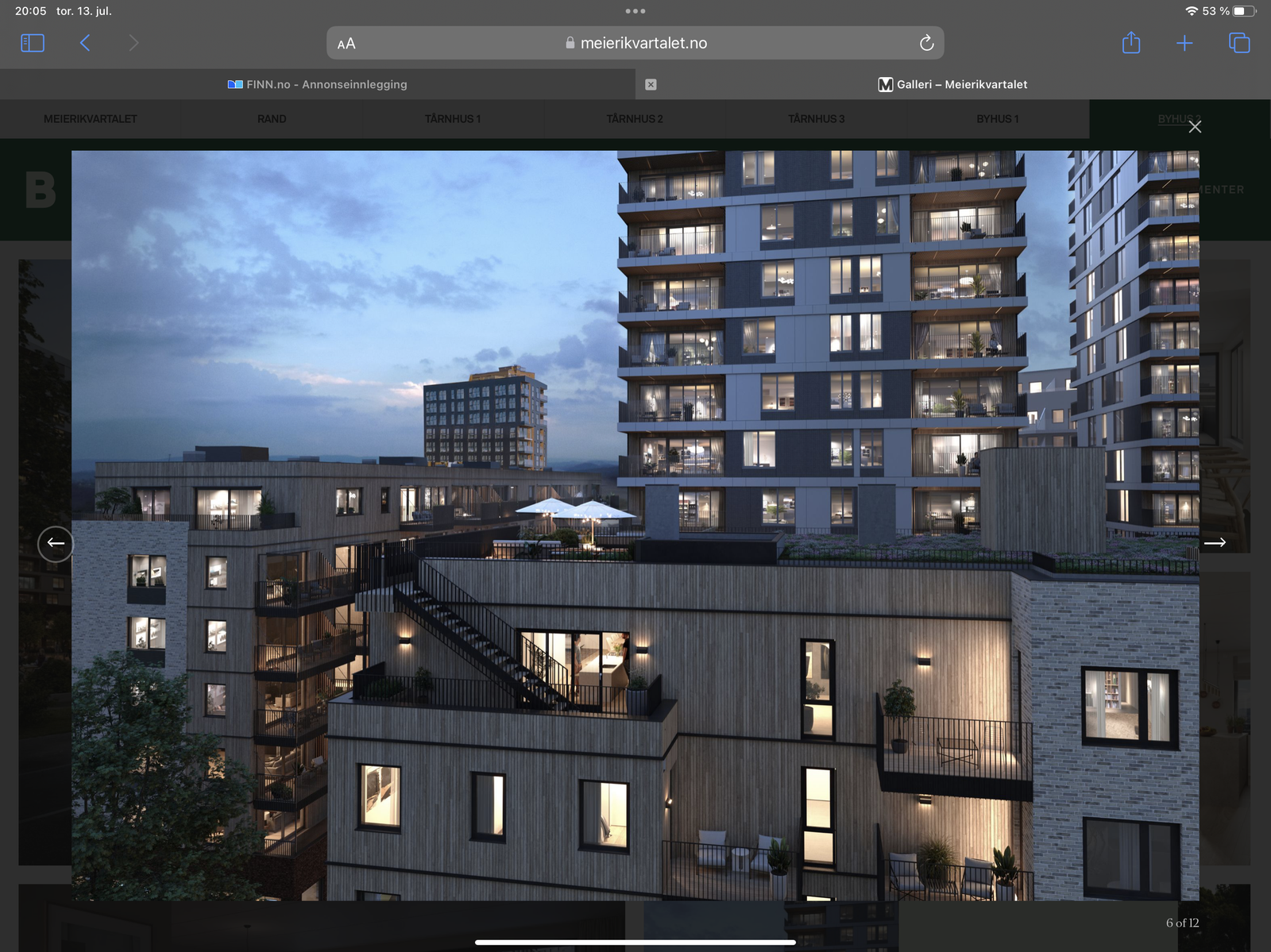Open the AA reader settings menu
The height and width of the screenshot is (952, 1271).
tap(346, 44)
